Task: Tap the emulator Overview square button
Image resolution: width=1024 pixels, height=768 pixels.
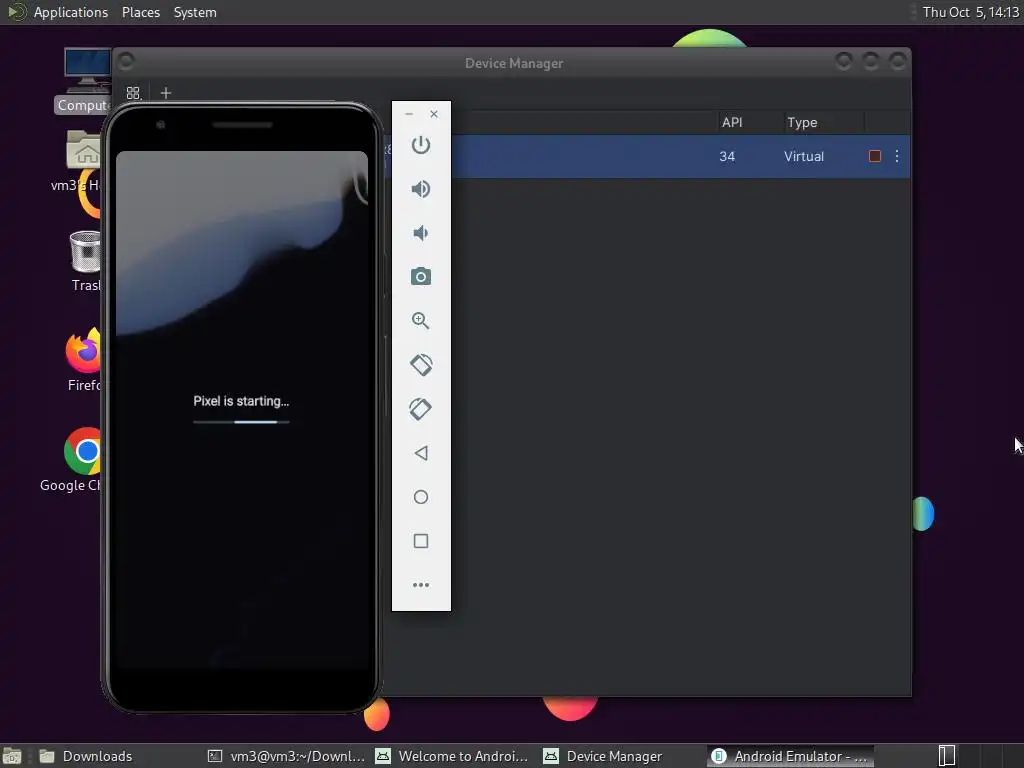Action: point(421,541)
